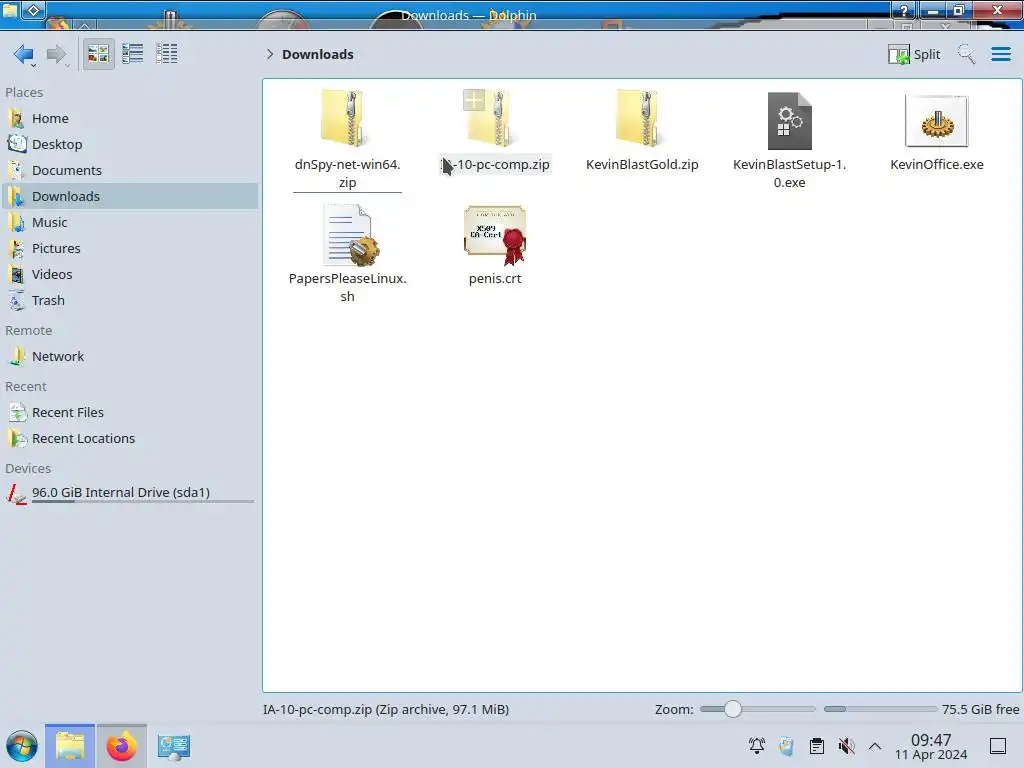
Task: Open the hamburger menu
Action: (1000, 54)
